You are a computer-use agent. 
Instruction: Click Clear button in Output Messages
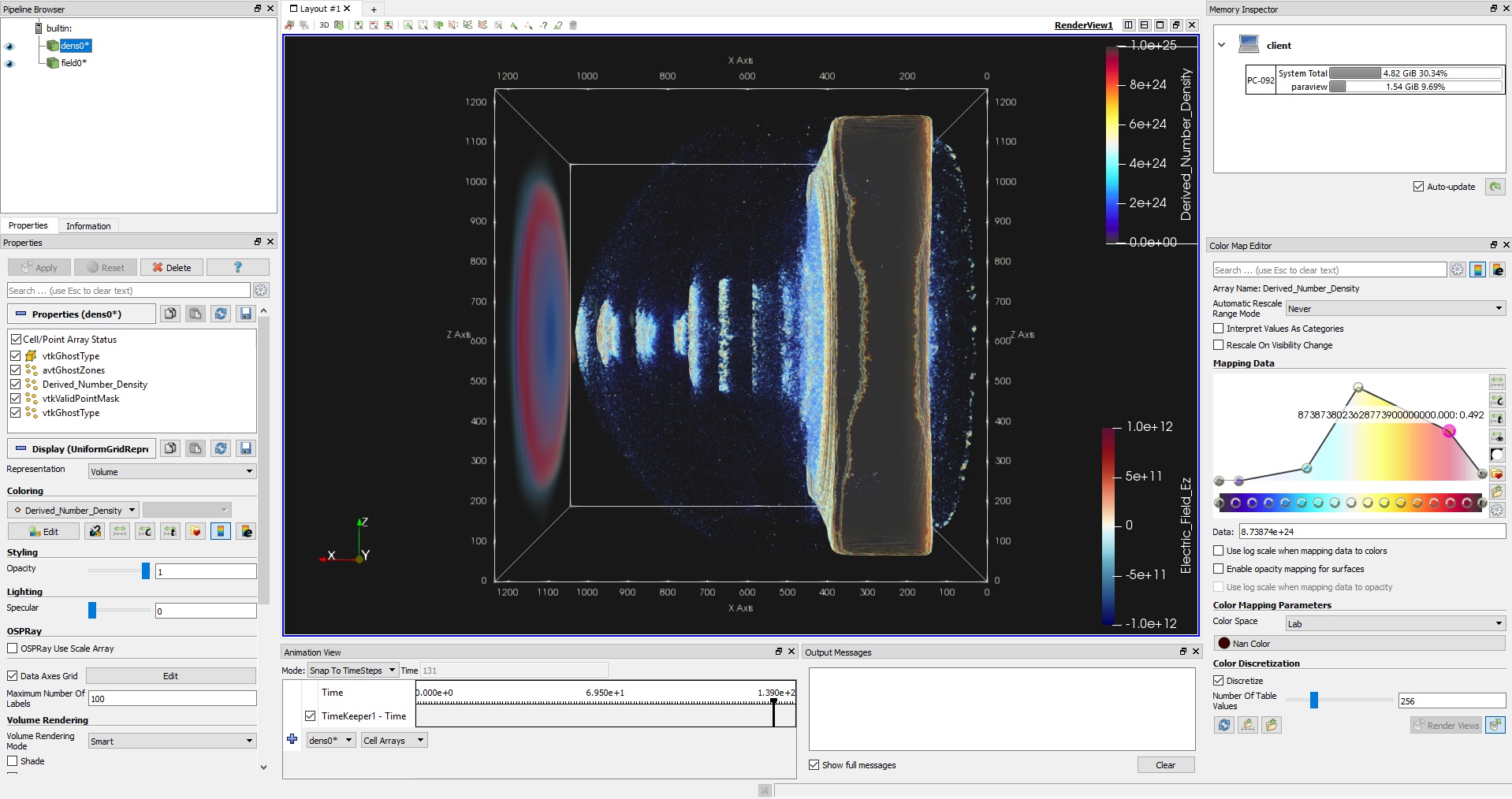1165,765
